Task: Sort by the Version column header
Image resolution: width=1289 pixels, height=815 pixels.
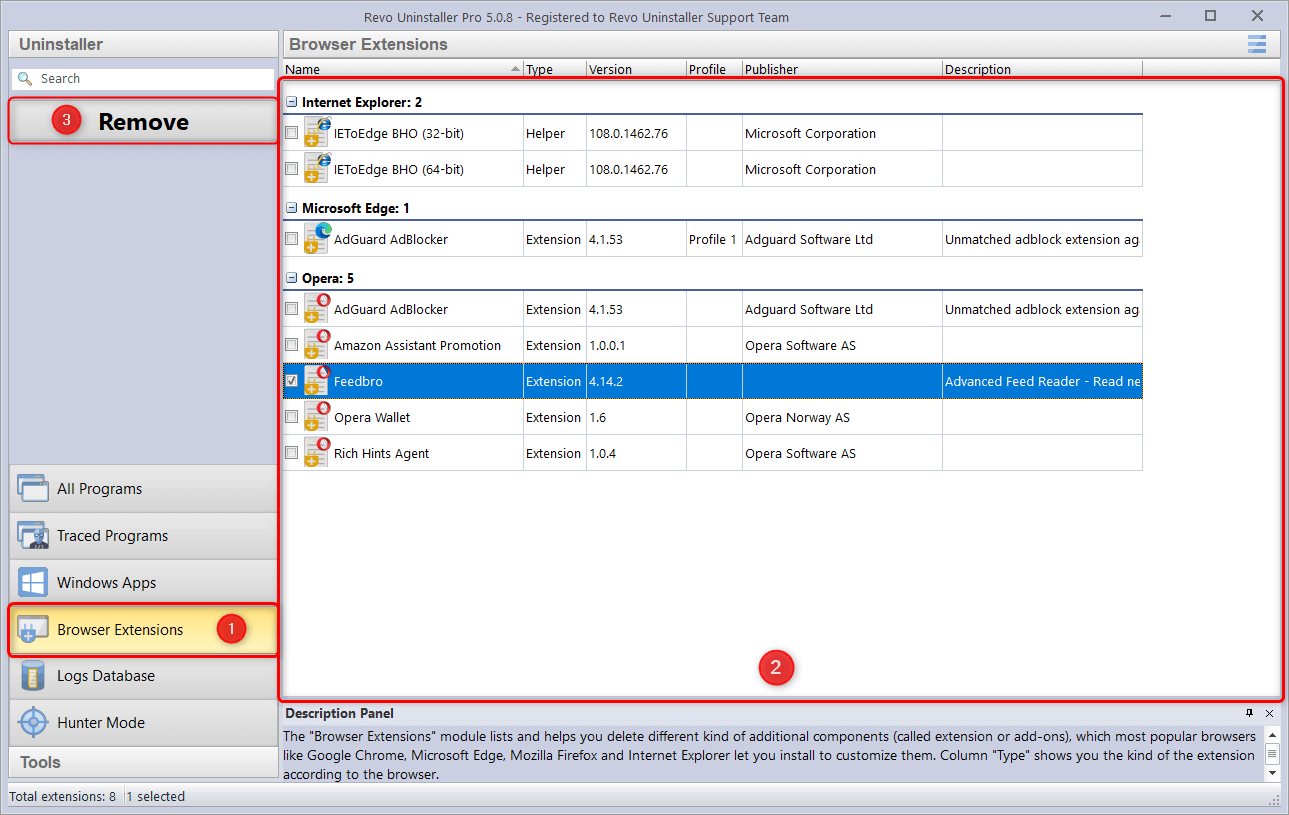Action: click(x=636, y=69)
